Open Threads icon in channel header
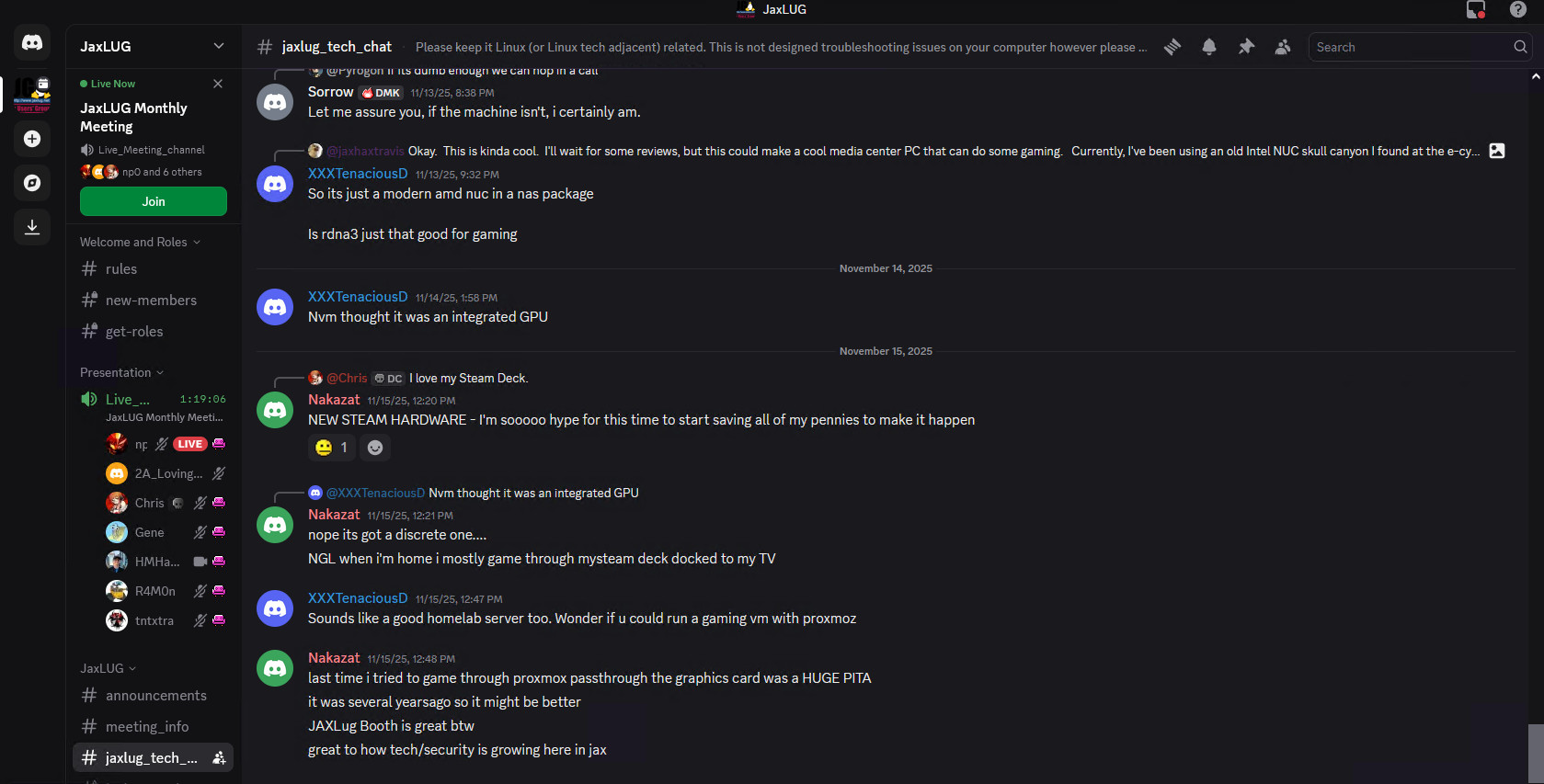 pos(1172,47)
